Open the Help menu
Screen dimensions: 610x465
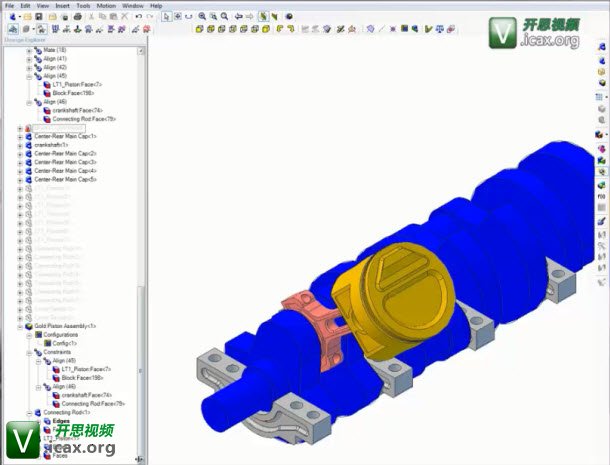point(156,6)
